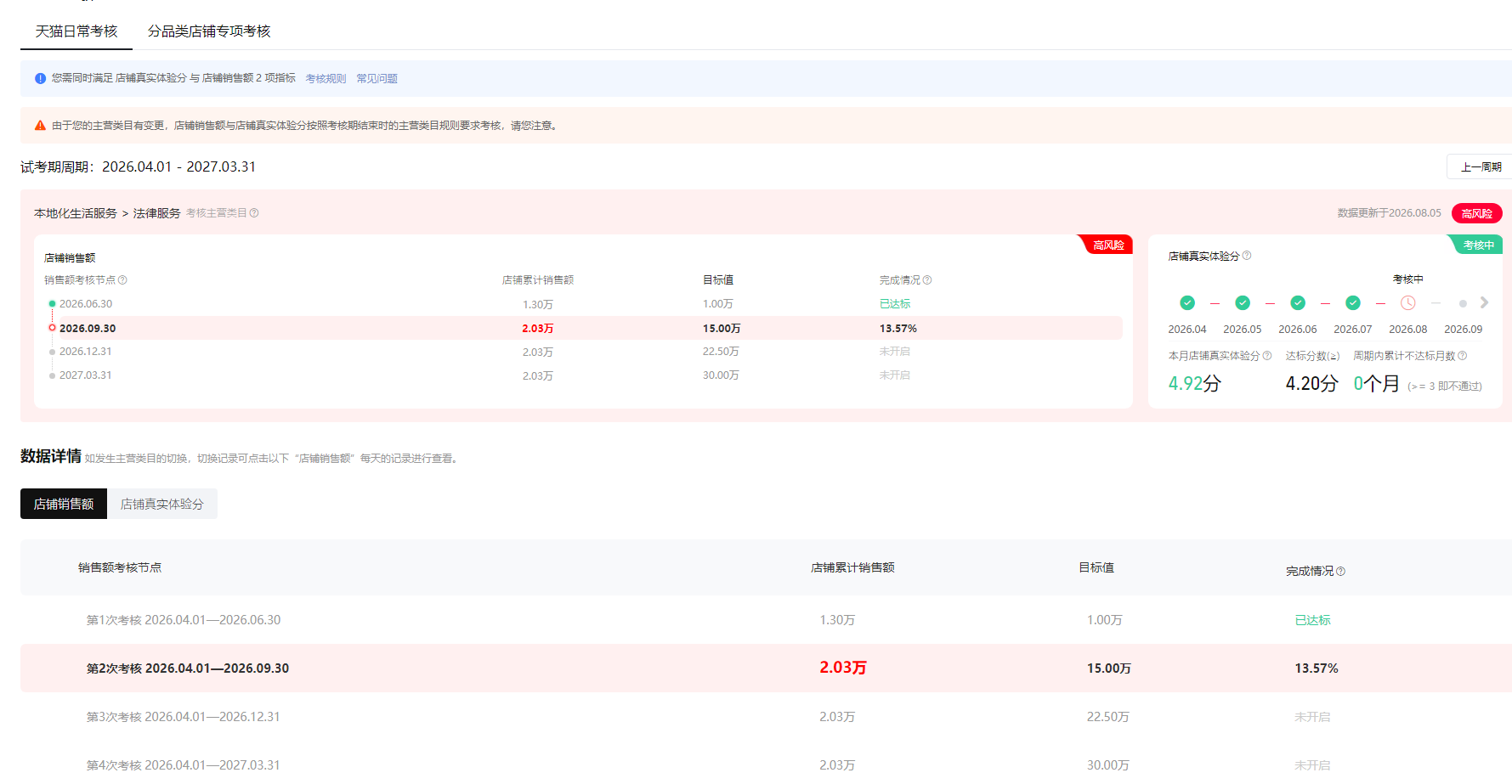Click help icon beside 本月店铺真实体验分
The image size is (1512, 784).
pyautogui.click(x=1267, y=356)
